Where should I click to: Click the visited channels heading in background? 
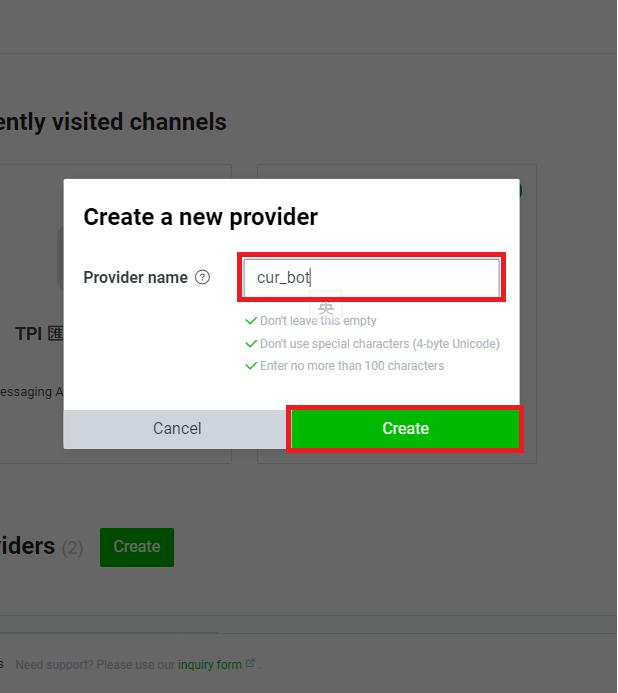(113, 122)
